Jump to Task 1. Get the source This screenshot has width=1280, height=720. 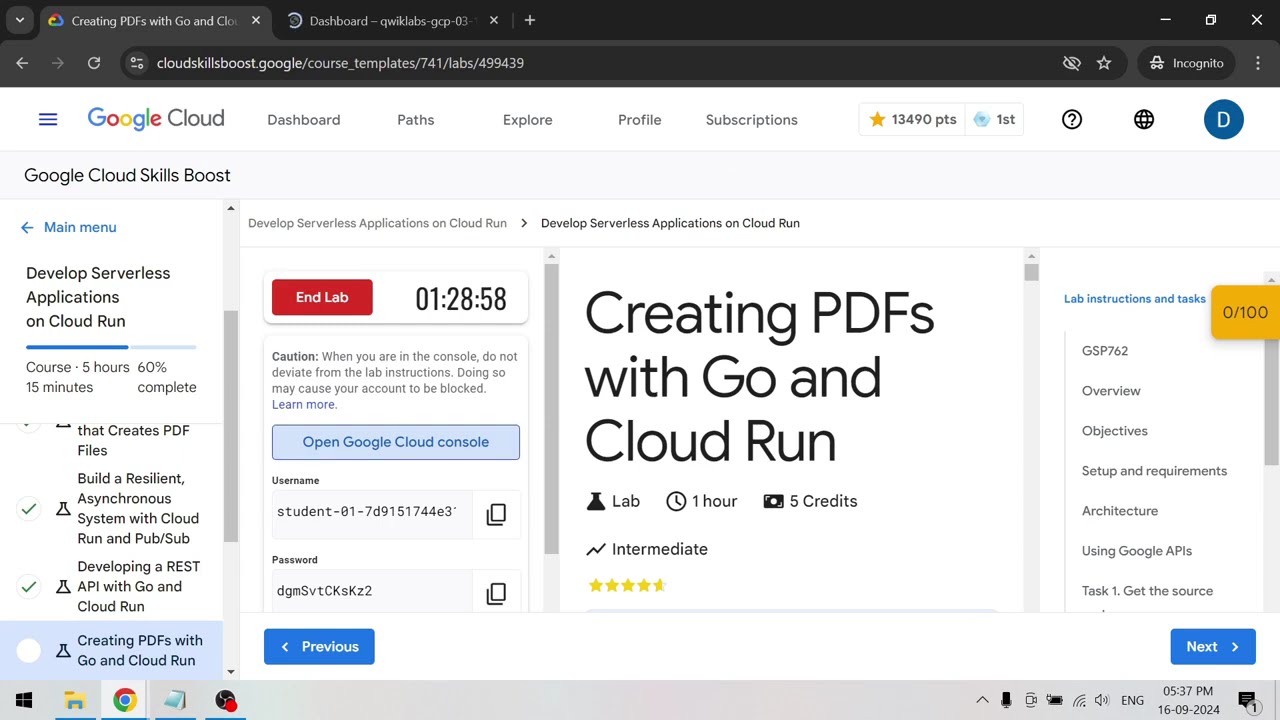pos(1147,591)
